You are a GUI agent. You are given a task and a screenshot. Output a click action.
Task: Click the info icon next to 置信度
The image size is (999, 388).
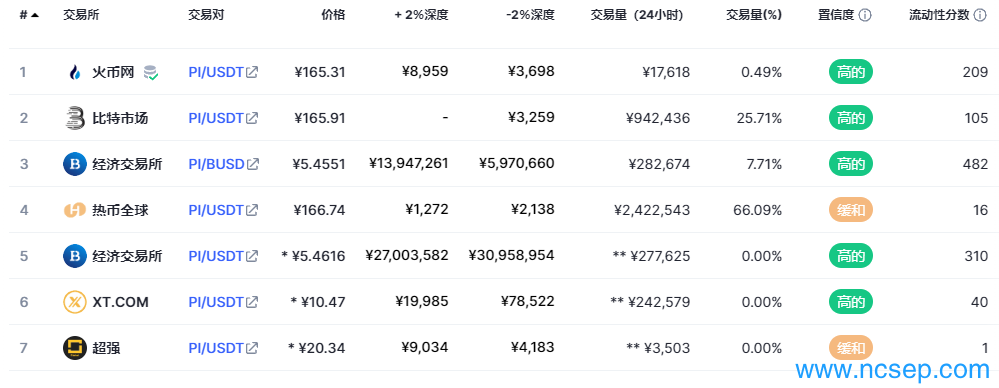865,15
